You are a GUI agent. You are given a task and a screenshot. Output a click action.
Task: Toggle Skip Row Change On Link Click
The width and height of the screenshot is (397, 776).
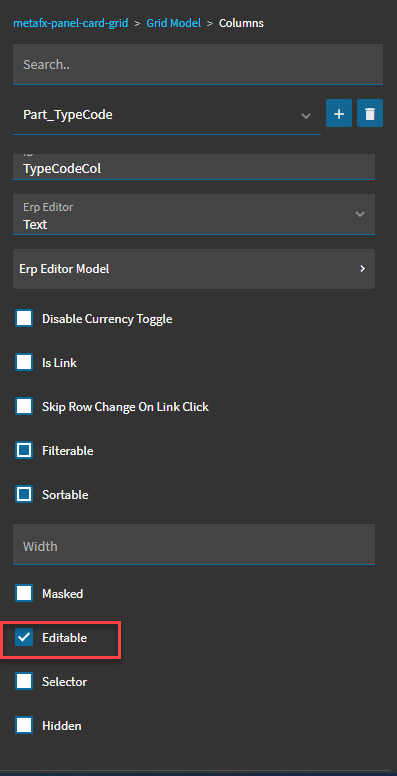24,407
